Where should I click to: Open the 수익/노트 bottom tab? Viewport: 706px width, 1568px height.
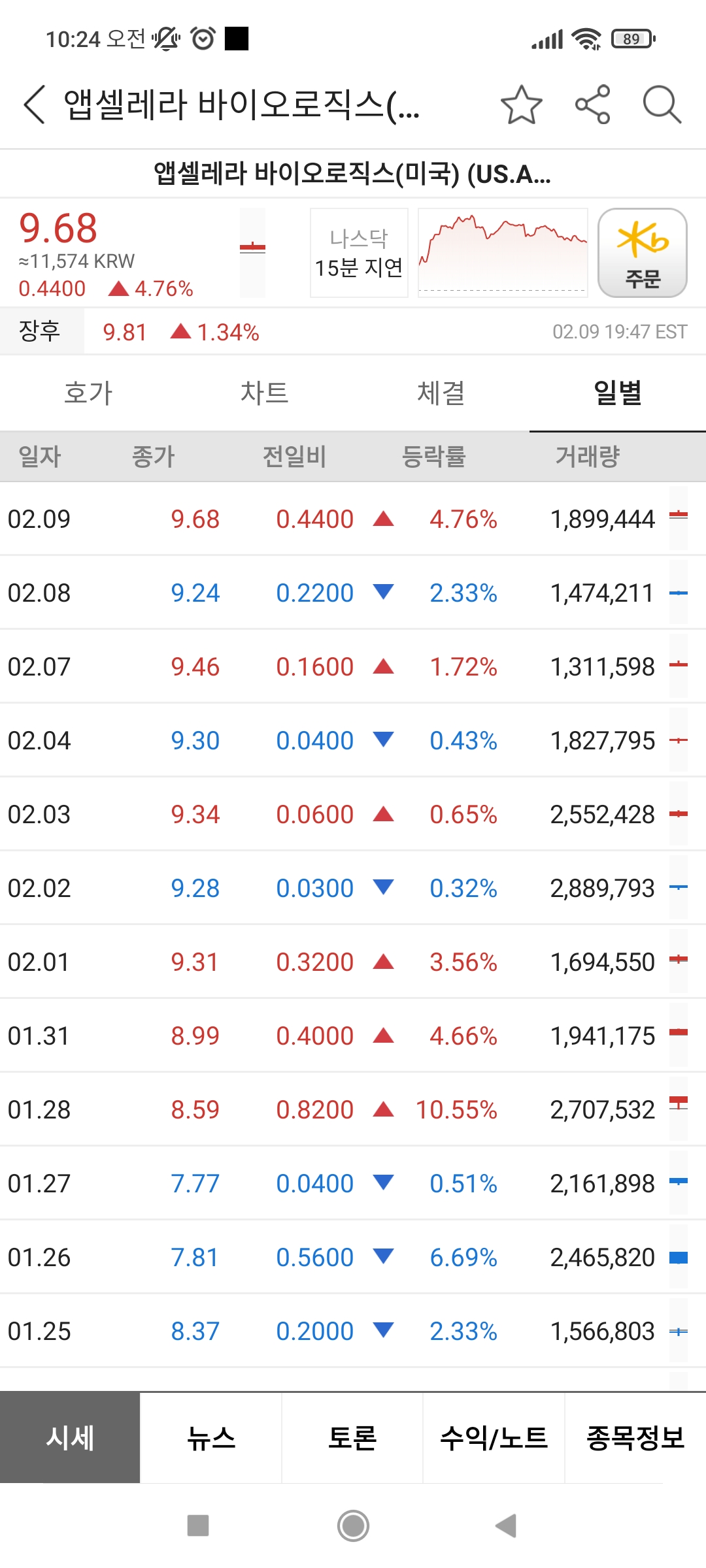pyautogui.click(x=494, y=1437)
